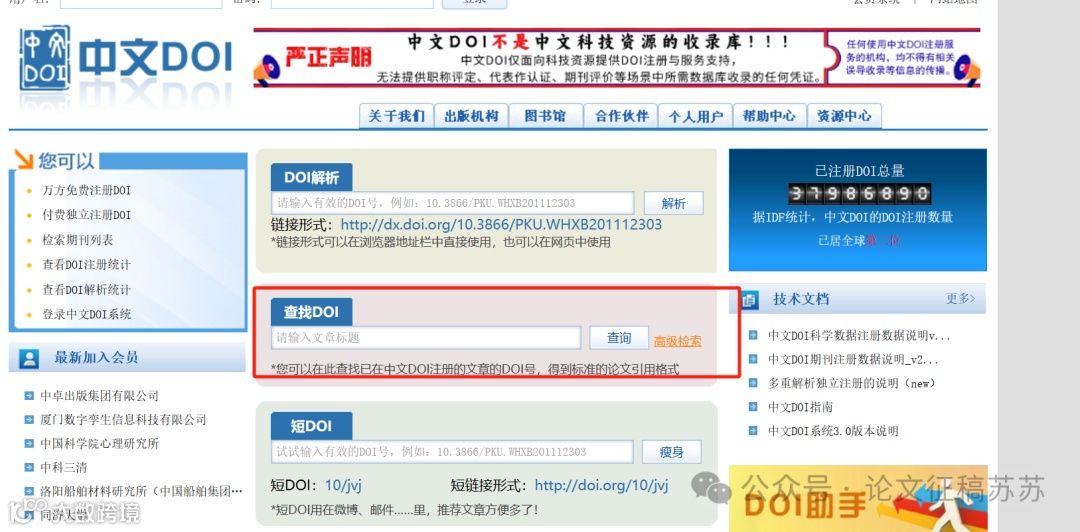Open 高级检索 link
The height and width of the screenshot is (532, 1080).
pyautogui.click(x=678, y=340)
